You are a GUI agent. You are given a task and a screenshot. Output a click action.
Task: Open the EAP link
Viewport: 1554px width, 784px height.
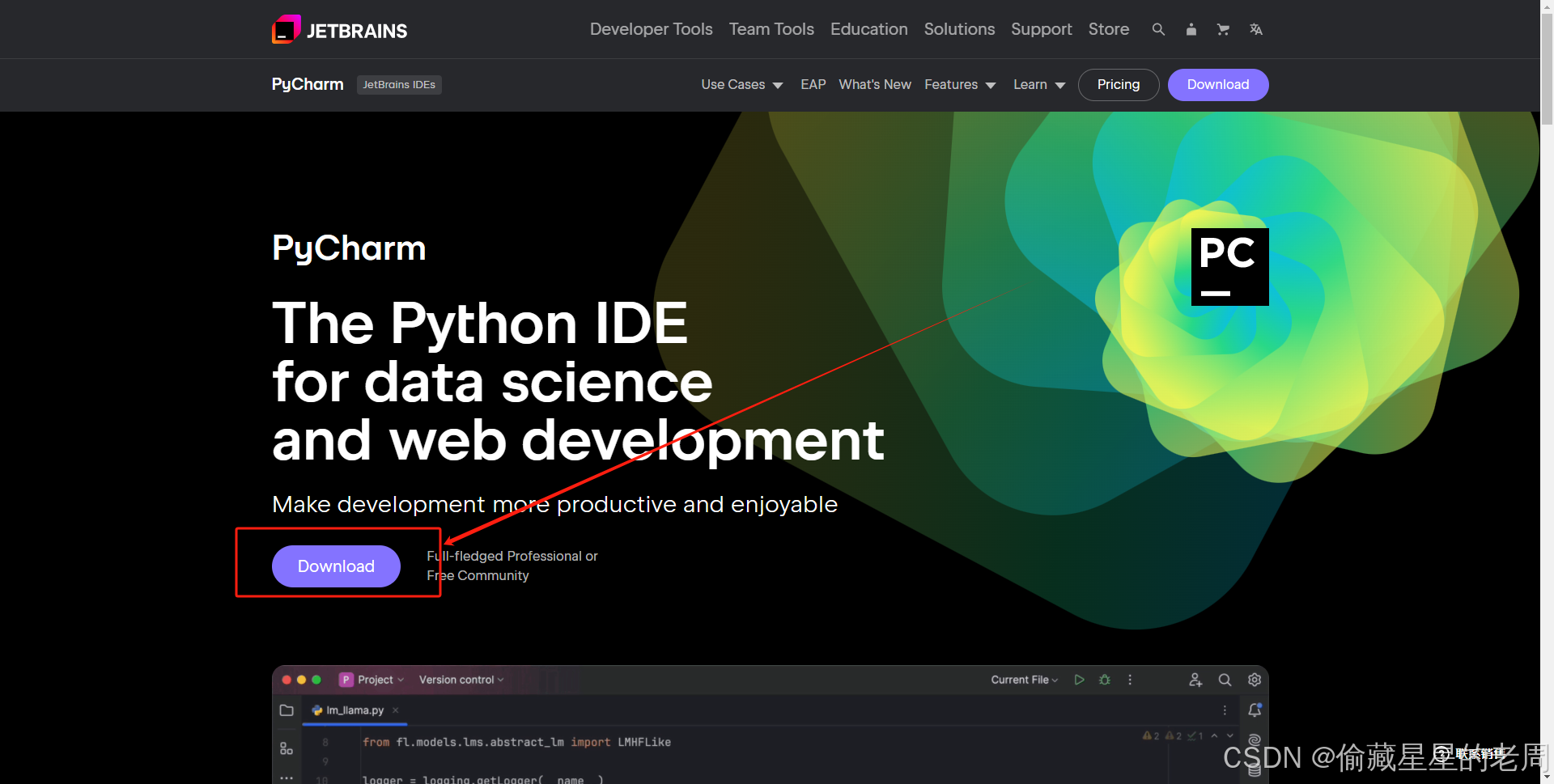[813, 85]
